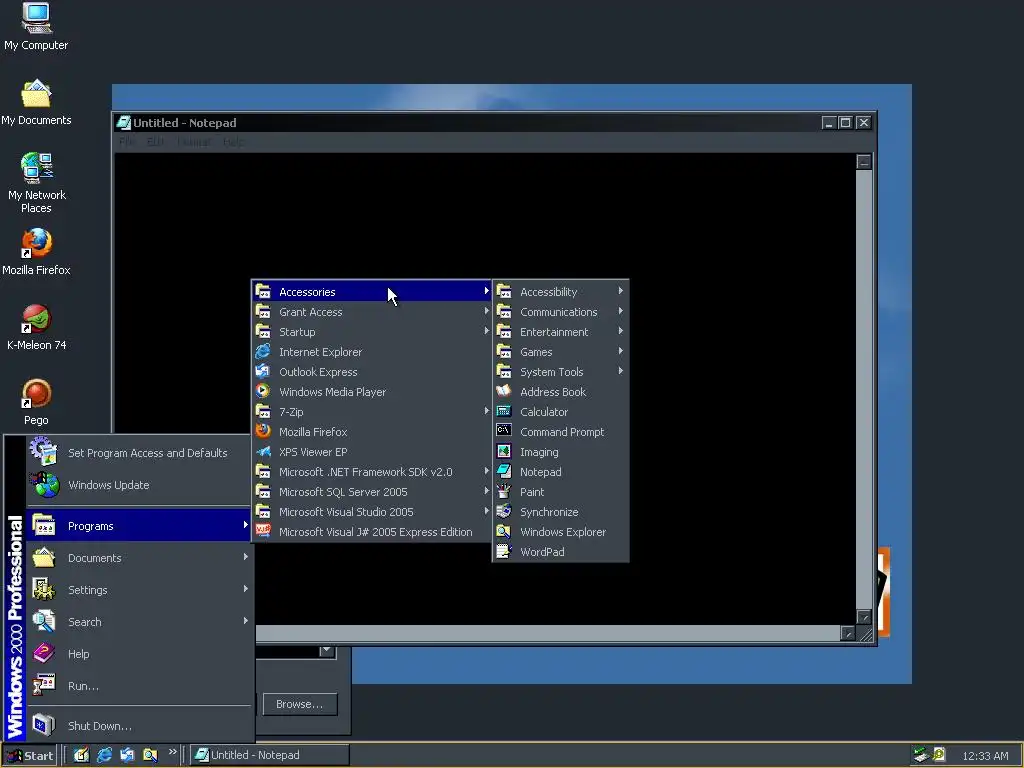Open Microsoft .NET Framework SDK v2.0 folder
Image resolution: width=1024 pixels, height=768 pixels.
(372, 472)
